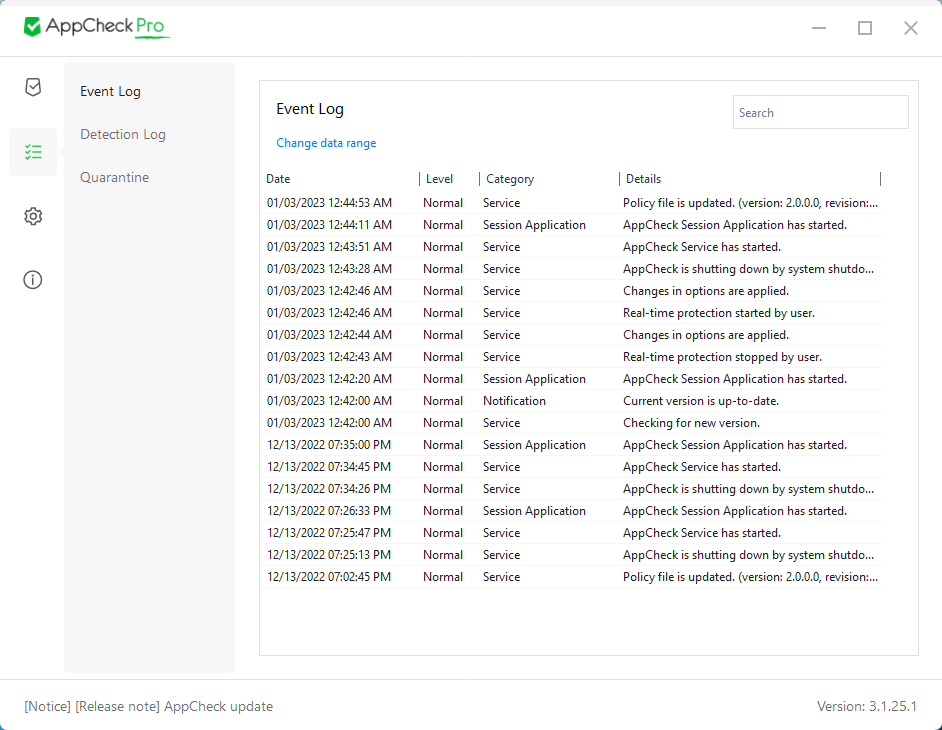Select the 'Real-time protection started by user.' entry
This screenshot has width=942, height=730.
click(x=571, y=313)
